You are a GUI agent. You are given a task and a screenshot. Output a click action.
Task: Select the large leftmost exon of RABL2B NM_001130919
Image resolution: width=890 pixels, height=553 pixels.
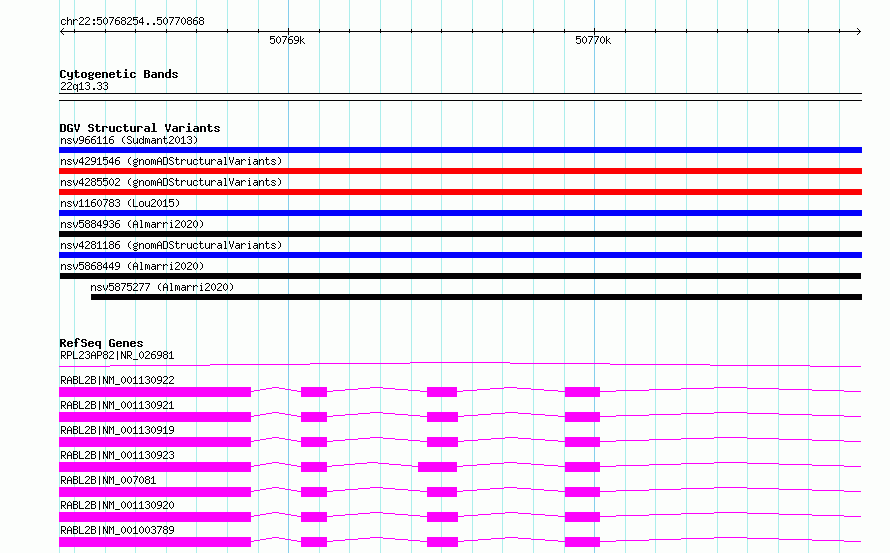[x=155, y=442]
